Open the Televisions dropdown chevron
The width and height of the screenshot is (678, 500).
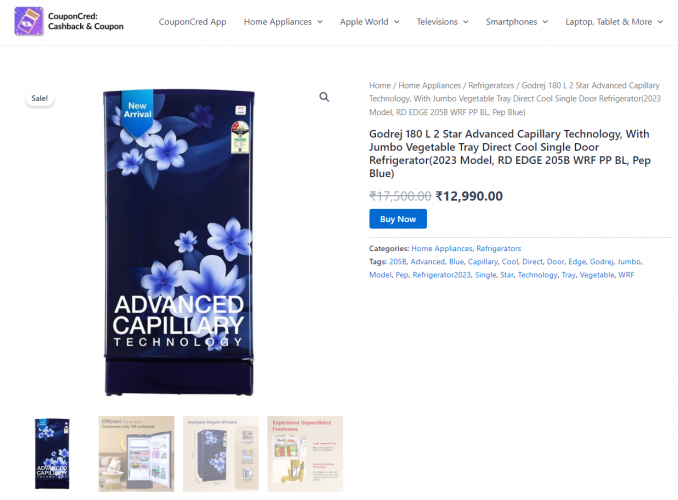(x=466, y=22)
